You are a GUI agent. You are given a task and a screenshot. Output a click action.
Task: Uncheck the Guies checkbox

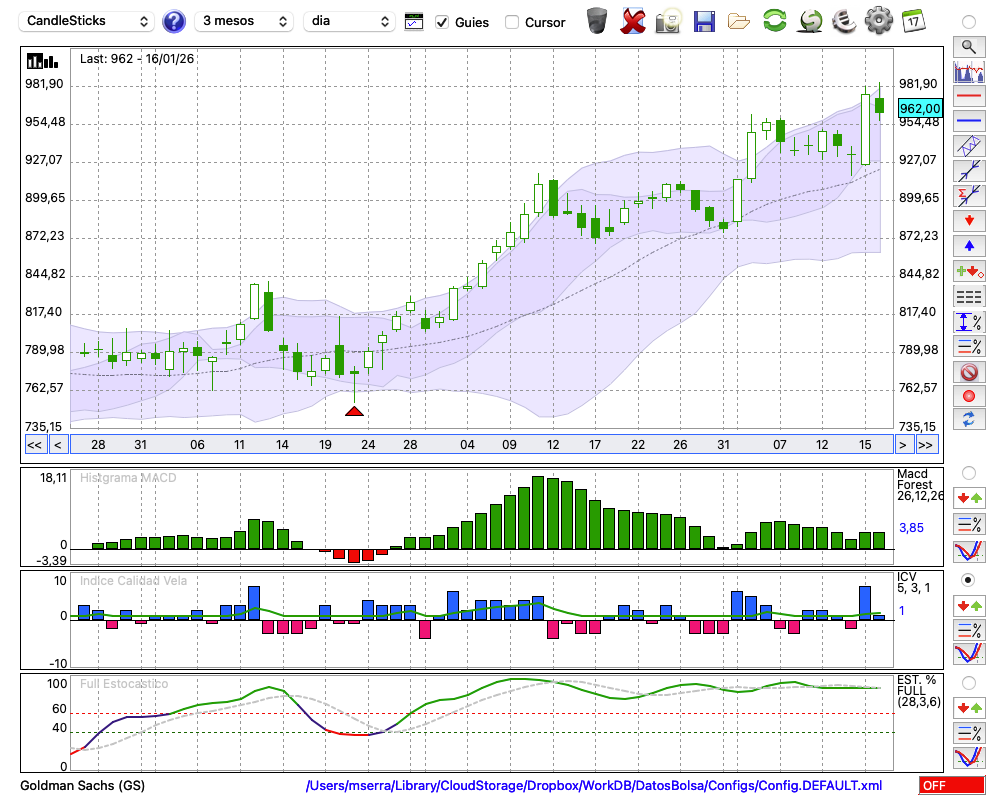pyautogui.click(x=443, y=22)
